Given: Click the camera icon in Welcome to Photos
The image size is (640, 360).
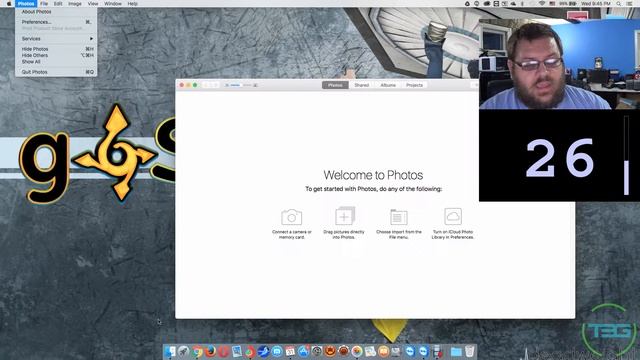Looking at the screenshot, I should (291, 217).
